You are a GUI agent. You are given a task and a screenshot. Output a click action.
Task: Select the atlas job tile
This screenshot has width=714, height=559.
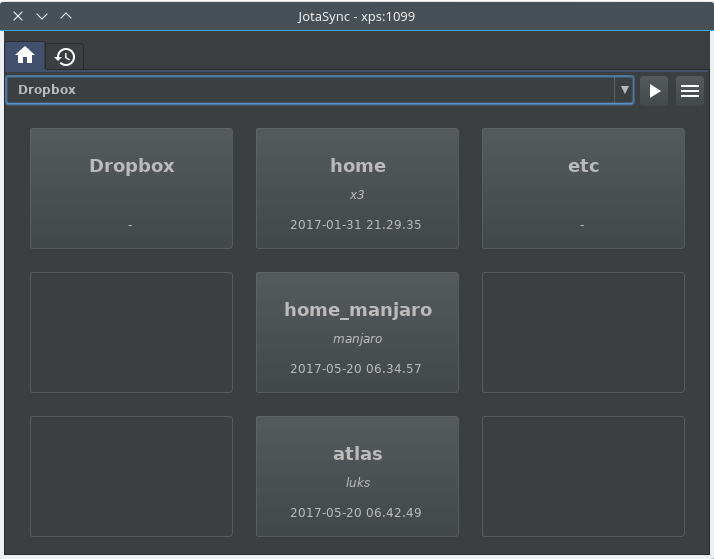pyautogui.click(x=357, y=476)
